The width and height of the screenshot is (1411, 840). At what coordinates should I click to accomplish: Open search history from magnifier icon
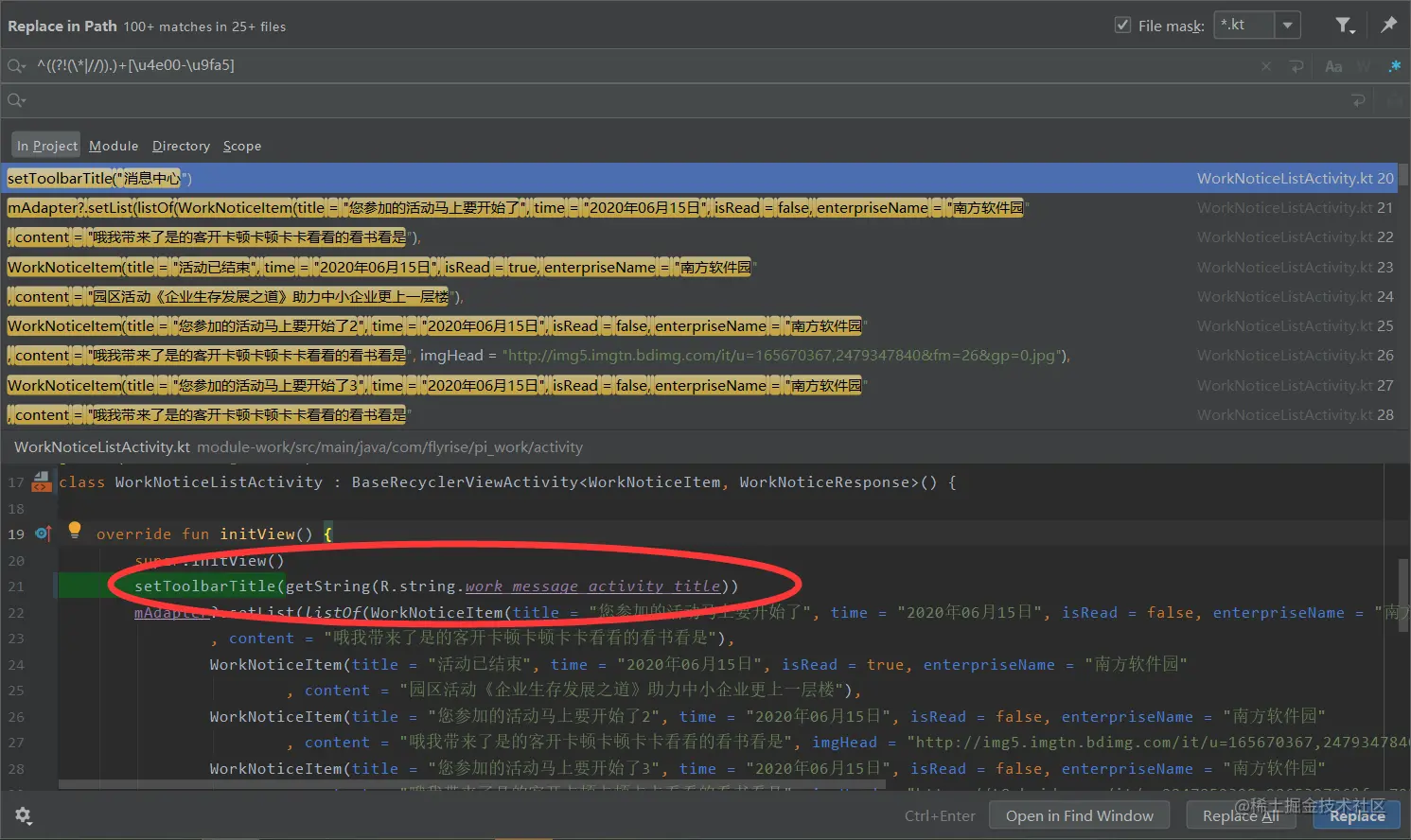tap(16, 66)
